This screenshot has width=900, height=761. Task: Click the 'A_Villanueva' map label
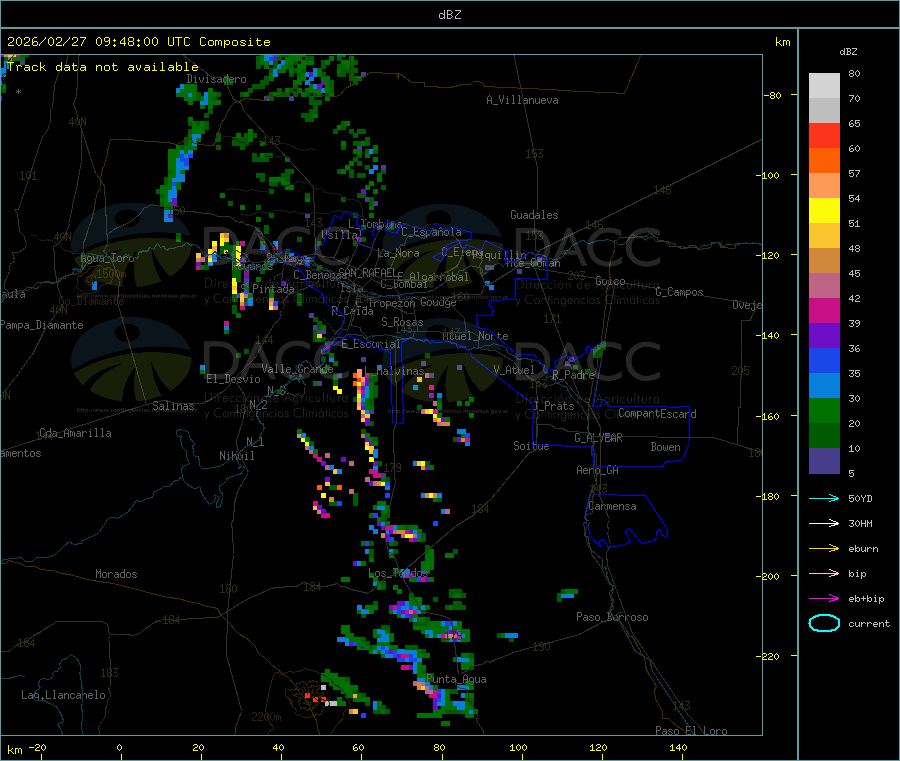point(522,100)
